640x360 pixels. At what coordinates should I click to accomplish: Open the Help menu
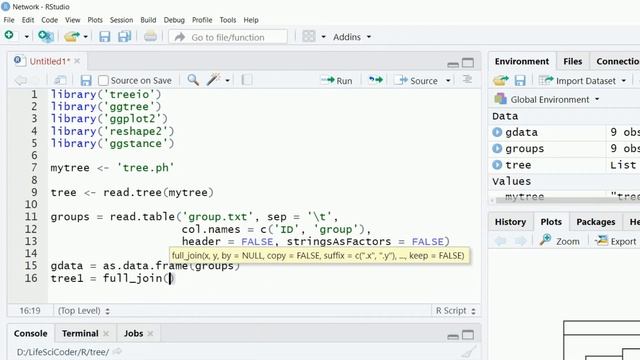(251, 20)
